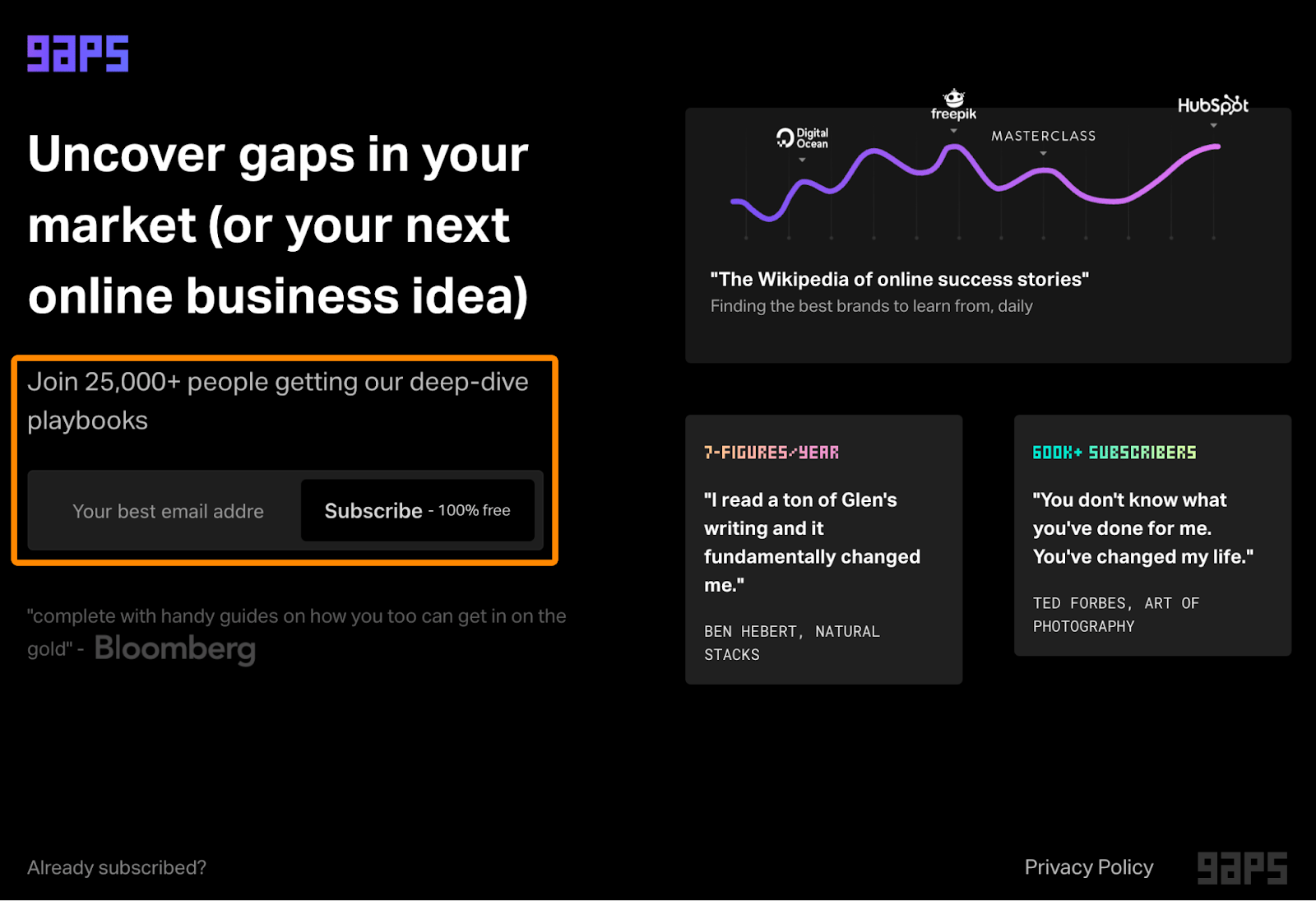The height and width of the screenshot is (901, 1316).
Task: Click the small arrow below the DigitalOcean logo
Action: pos(802,160)
